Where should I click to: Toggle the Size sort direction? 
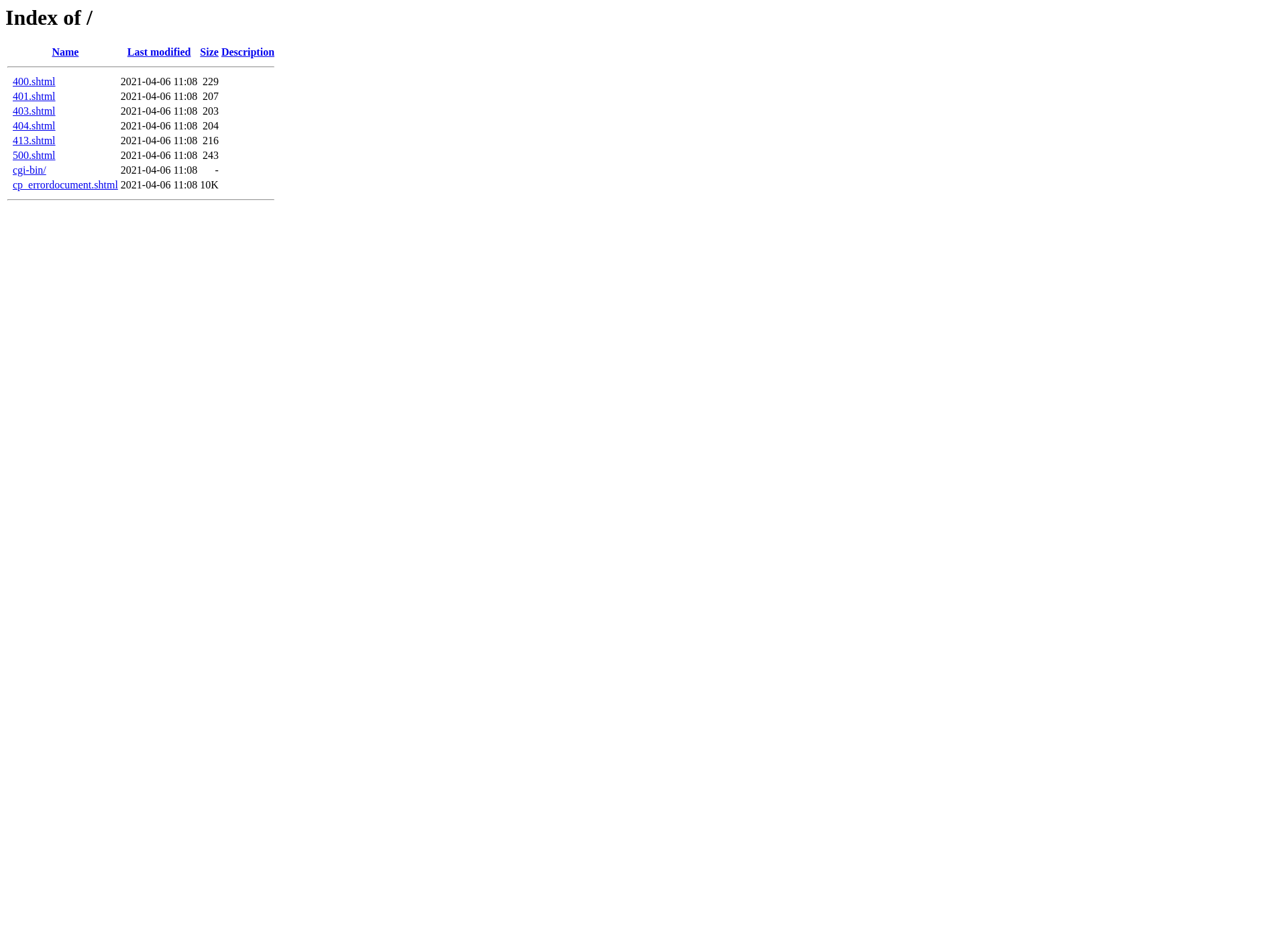point(209,52)
